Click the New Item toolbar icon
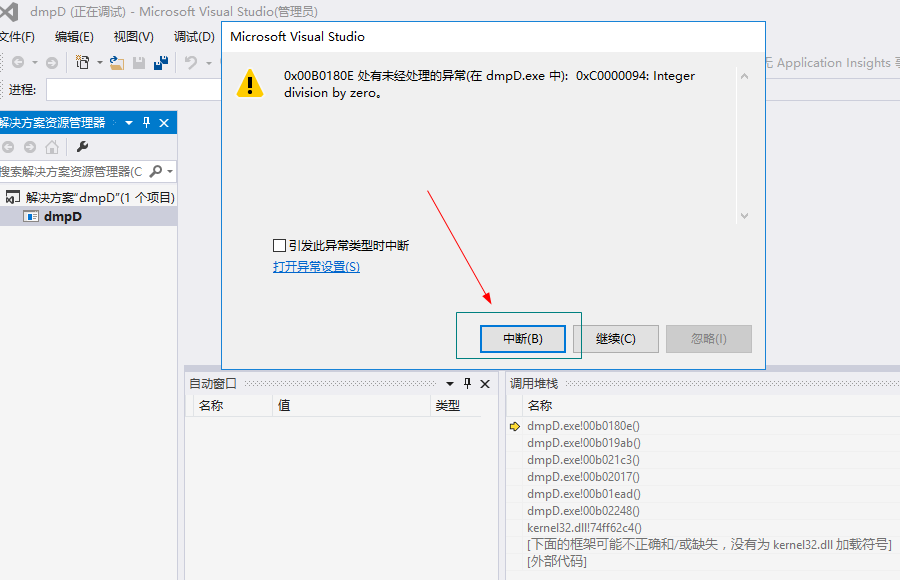 [x=83, y=62]
